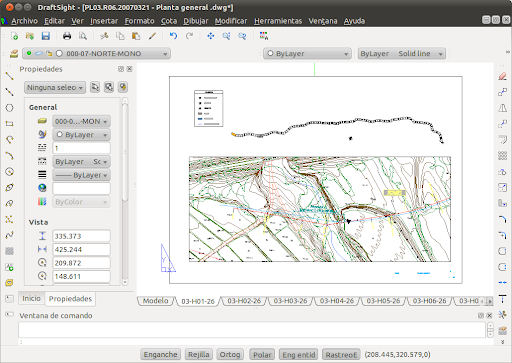Click the 335.373 view value field
This screenshot has height=363, width=512.
click(81, 236)
